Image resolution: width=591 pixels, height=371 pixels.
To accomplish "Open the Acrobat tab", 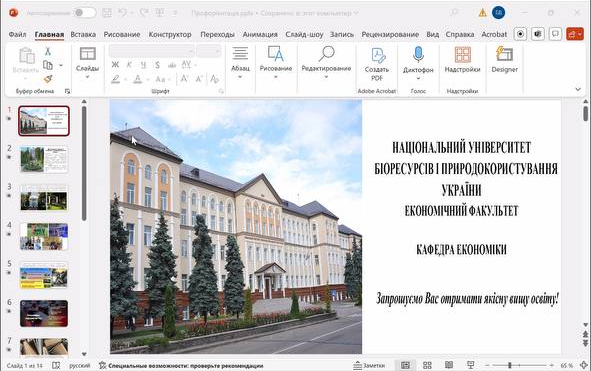I will (x=494, y=34).
